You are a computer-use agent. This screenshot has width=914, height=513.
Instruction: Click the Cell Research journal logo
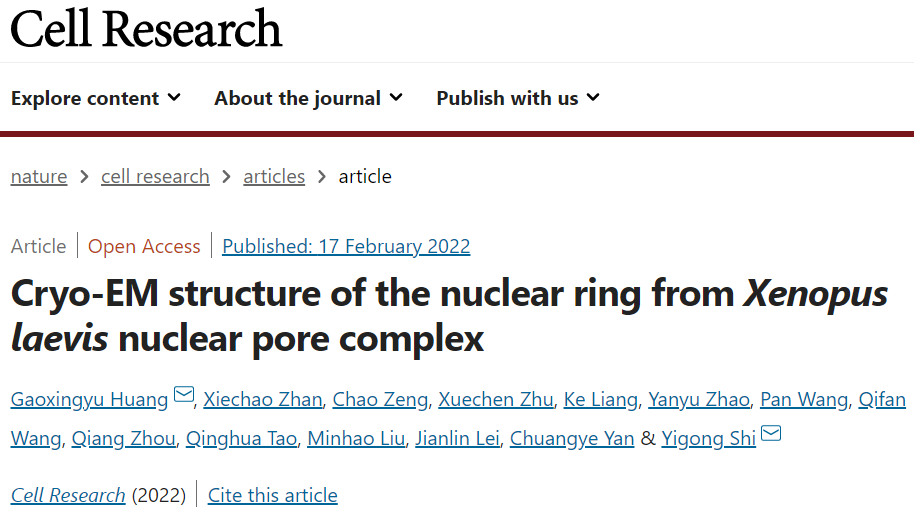point(146,28)
